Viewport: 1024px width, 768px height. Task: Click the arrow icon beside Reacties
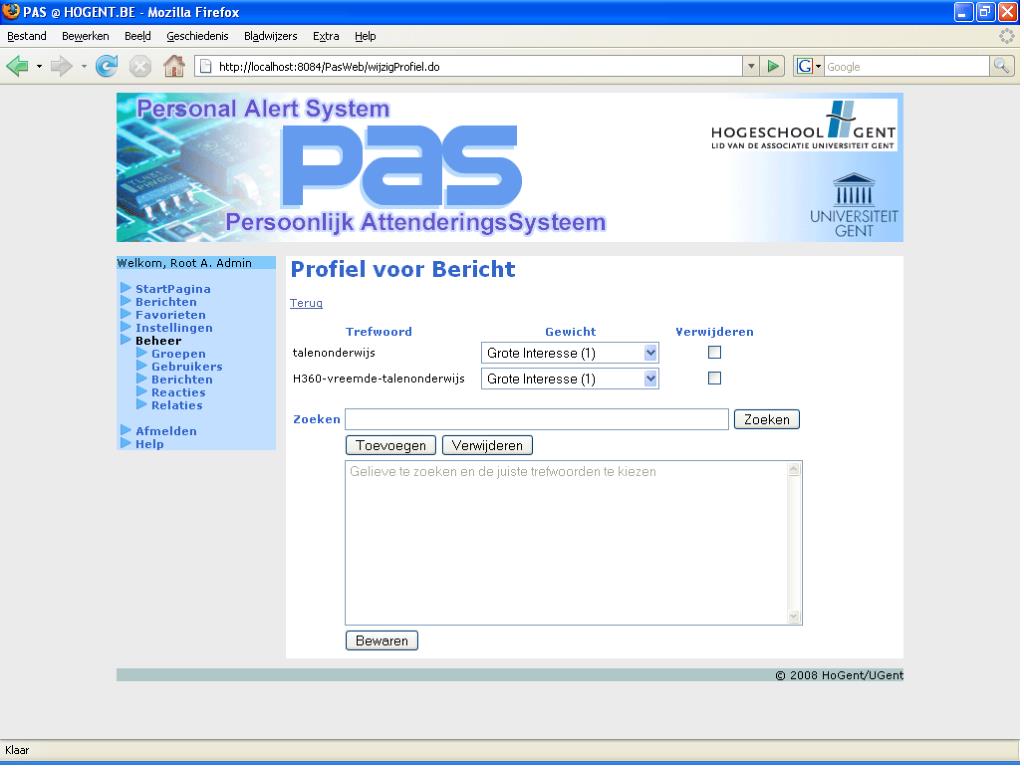point(142,392)
